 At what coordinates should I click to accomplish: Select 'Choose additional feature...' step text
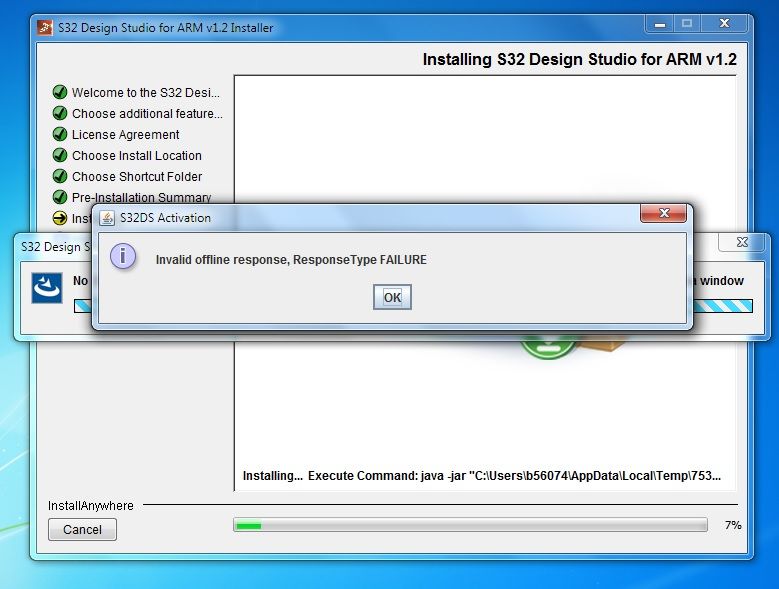coord(147,114)
